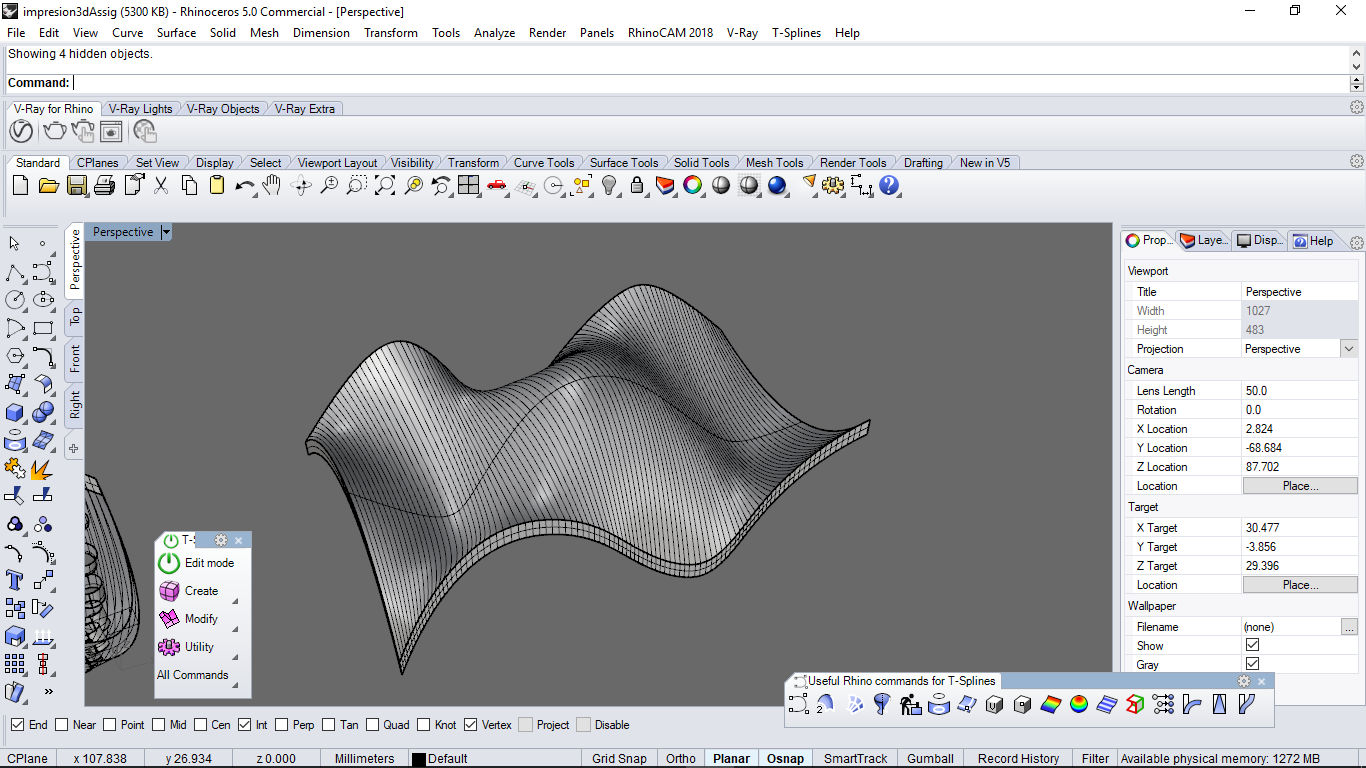Toggle the Vertex osnap checkbox
Viewport: 1366px width, 768px height.
[471, 725]
